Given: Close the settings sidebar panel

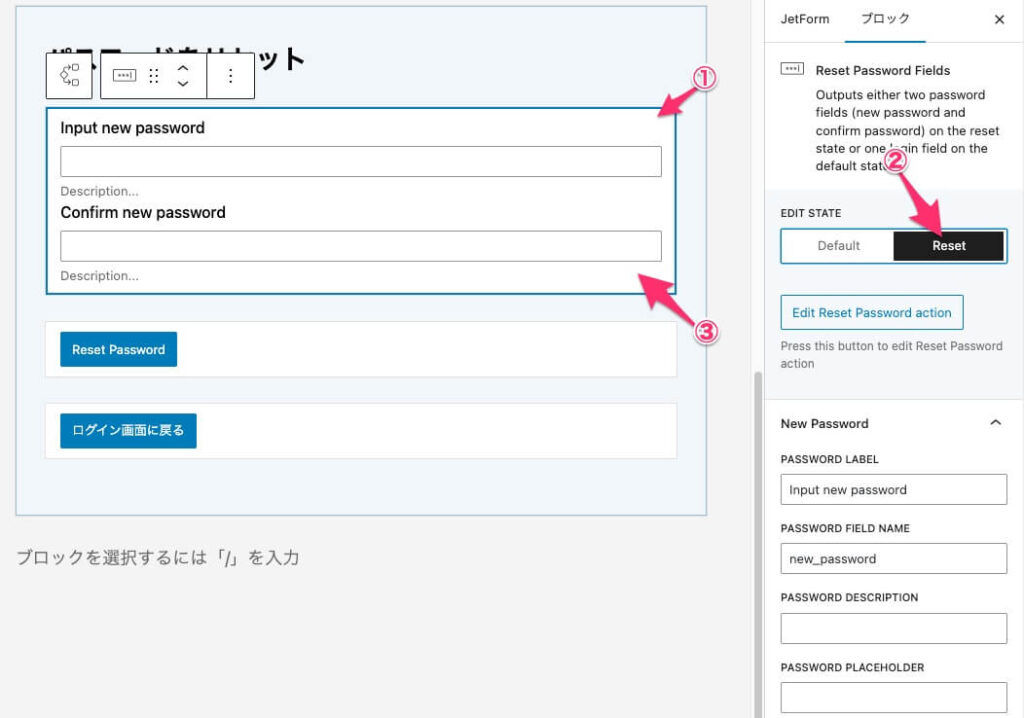Looking at the screenshot, I should [999, 20].
